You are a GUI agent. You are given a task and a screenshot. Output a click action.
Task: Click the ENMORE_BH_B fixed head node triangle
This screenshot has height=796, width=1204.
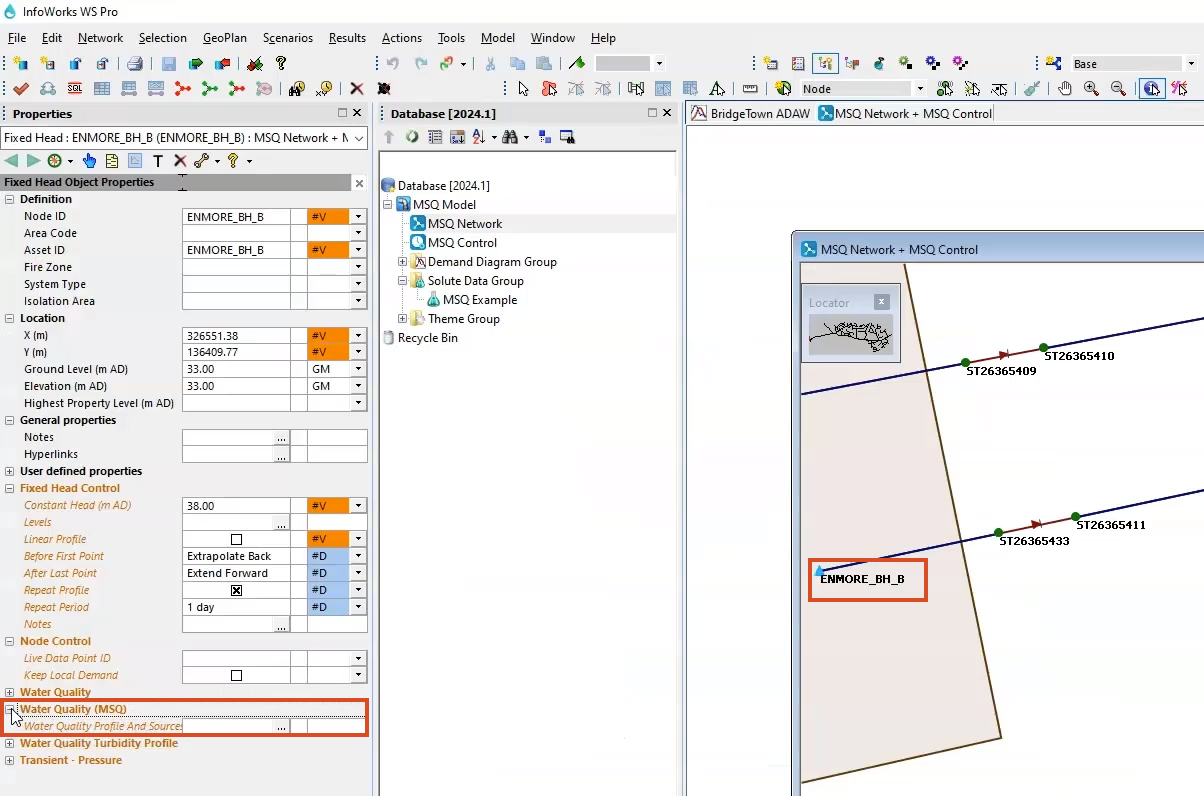pyautogui.click(x=820, y=570)
